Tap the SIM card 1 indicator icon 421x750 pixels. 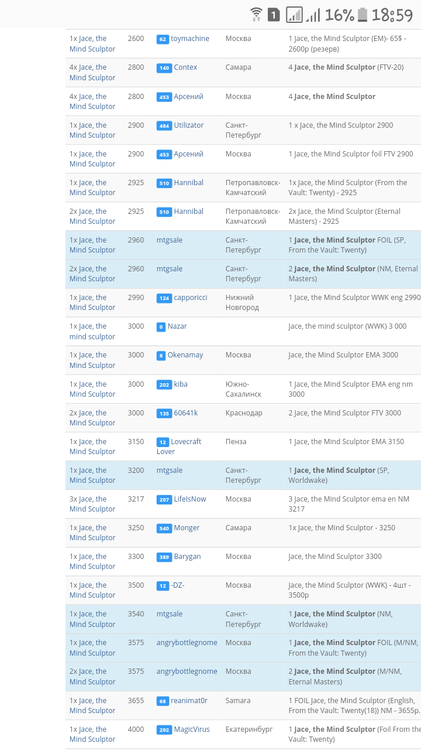[x=273, y=15]
